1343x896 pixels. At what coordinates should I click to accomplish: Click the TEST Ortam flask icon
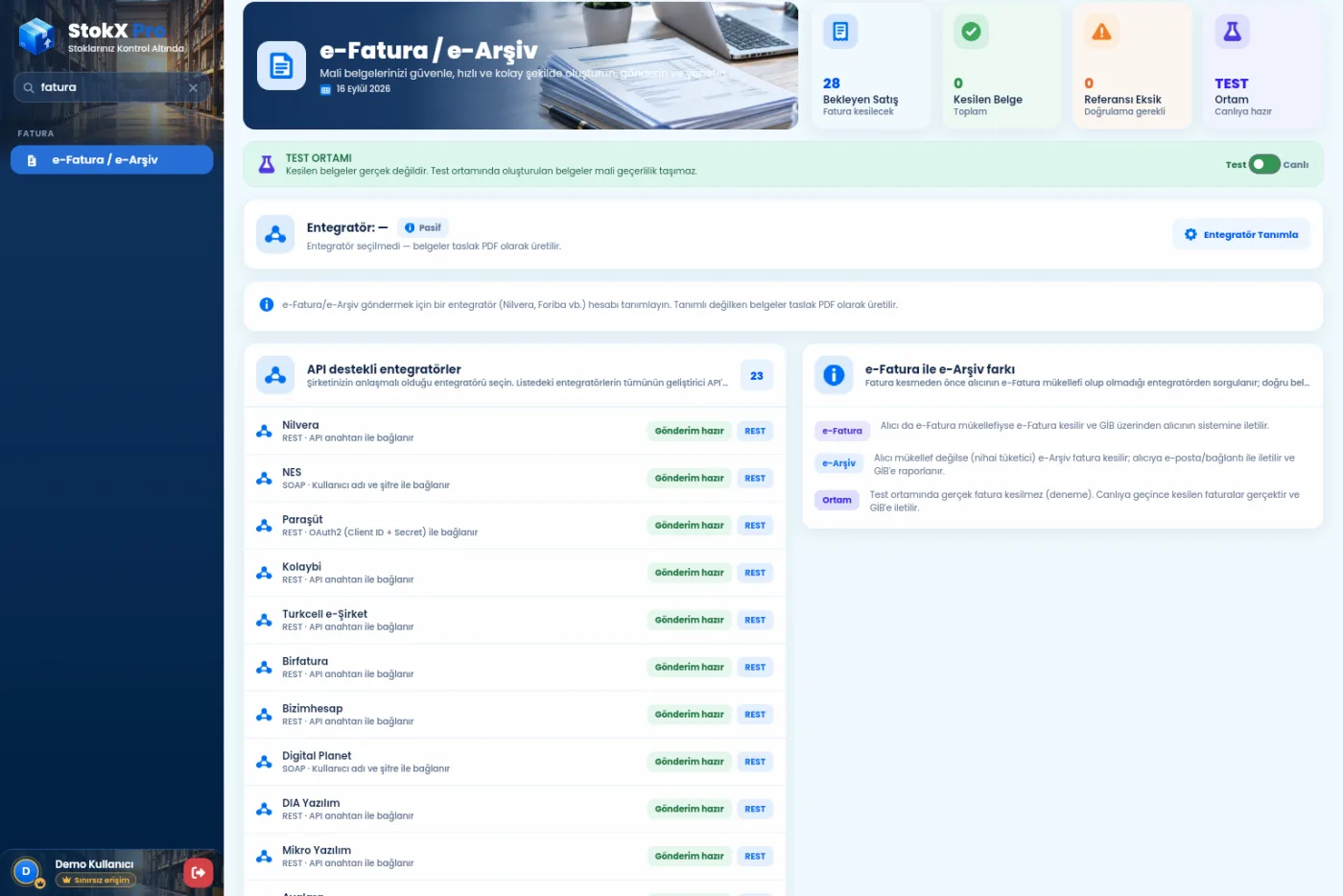(1232, 32)
